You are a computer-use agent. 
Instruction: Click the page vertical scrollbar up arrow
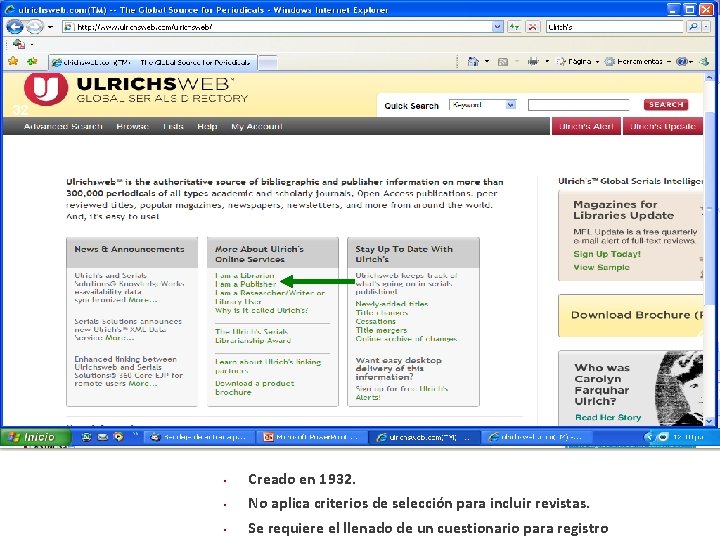coord(709,78)
